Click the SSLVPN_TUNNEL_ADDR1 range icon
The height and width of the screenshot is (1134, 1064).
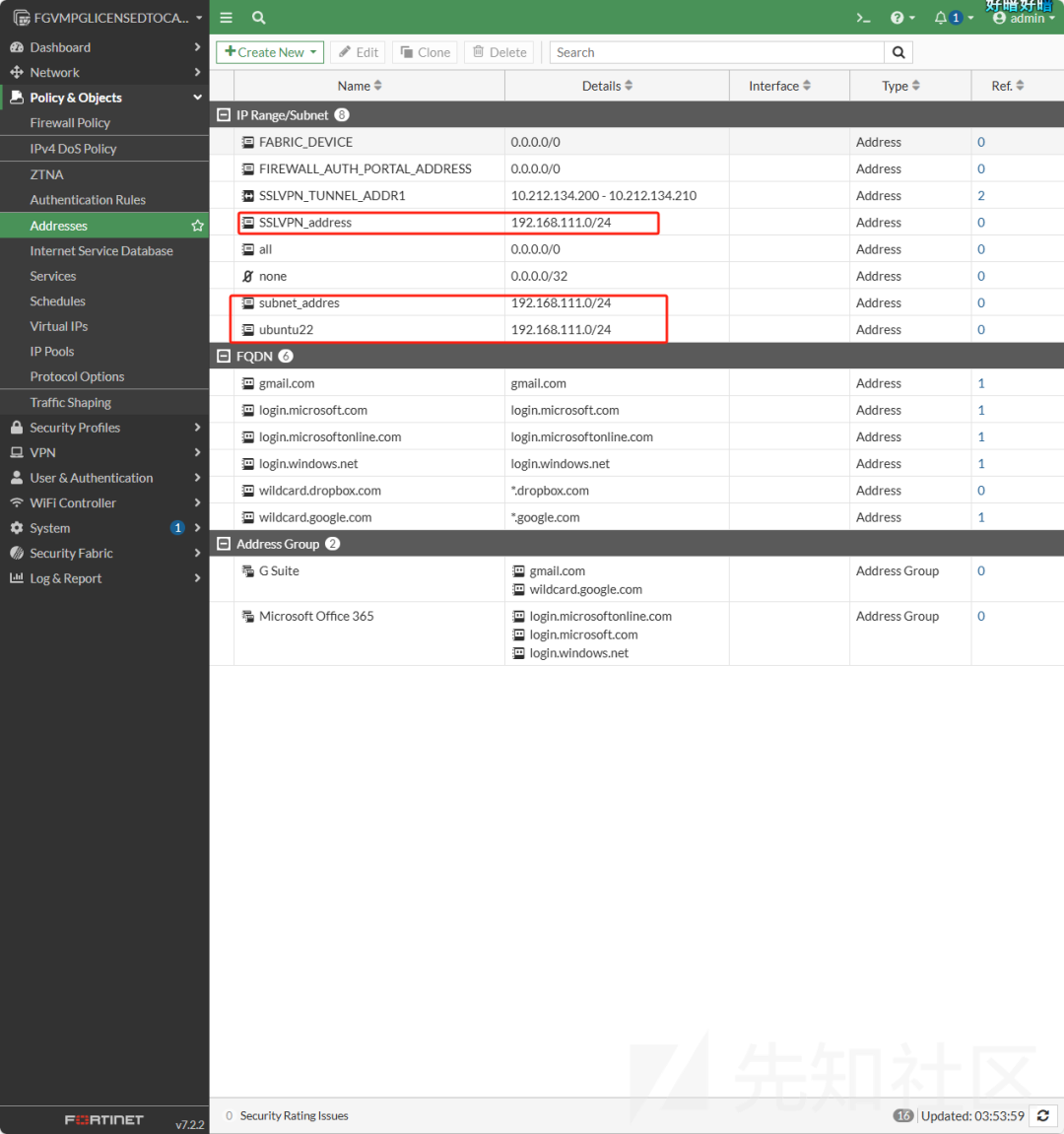coord(247,196)
